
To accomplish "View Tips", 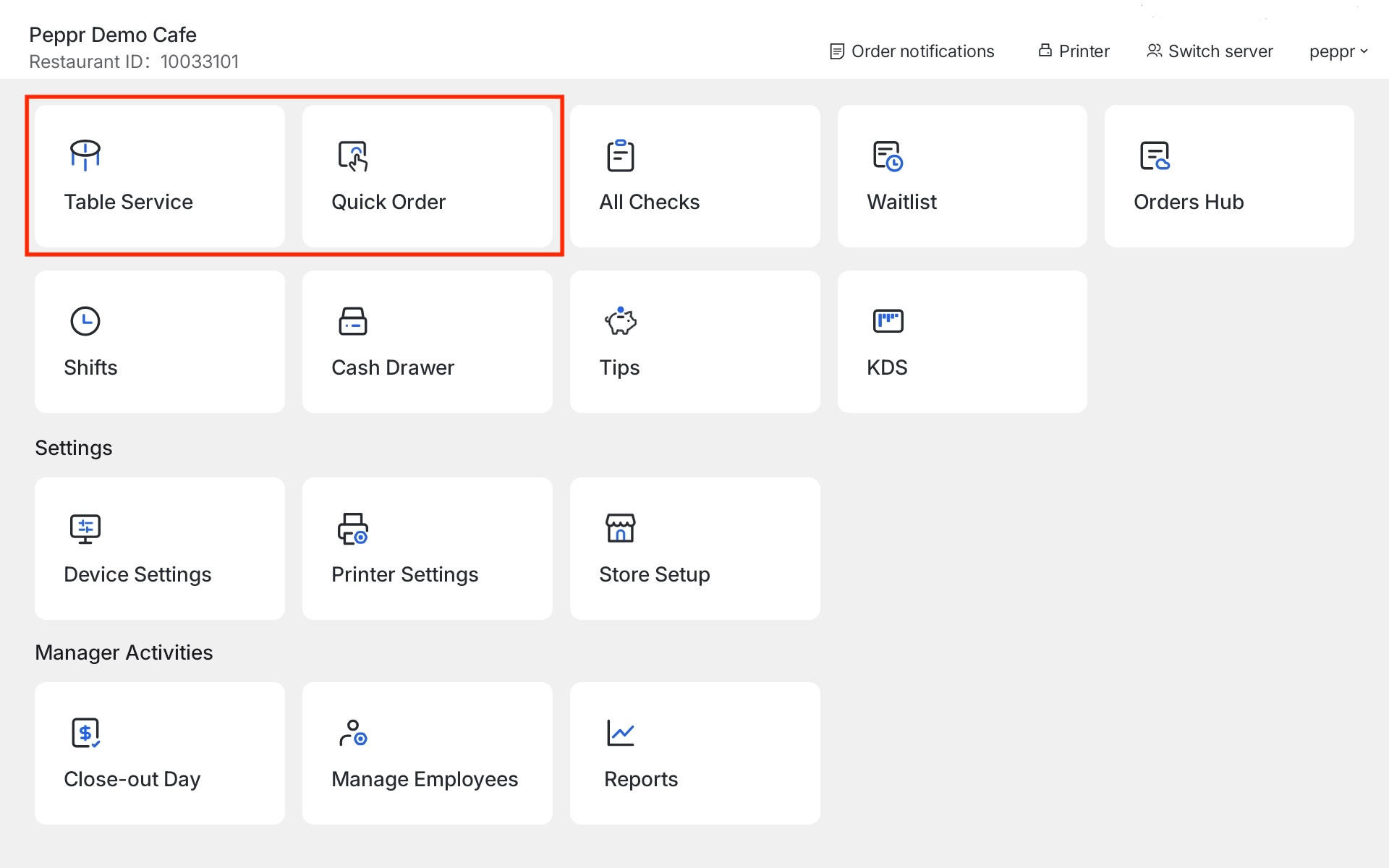I will [x=694, y=341].
